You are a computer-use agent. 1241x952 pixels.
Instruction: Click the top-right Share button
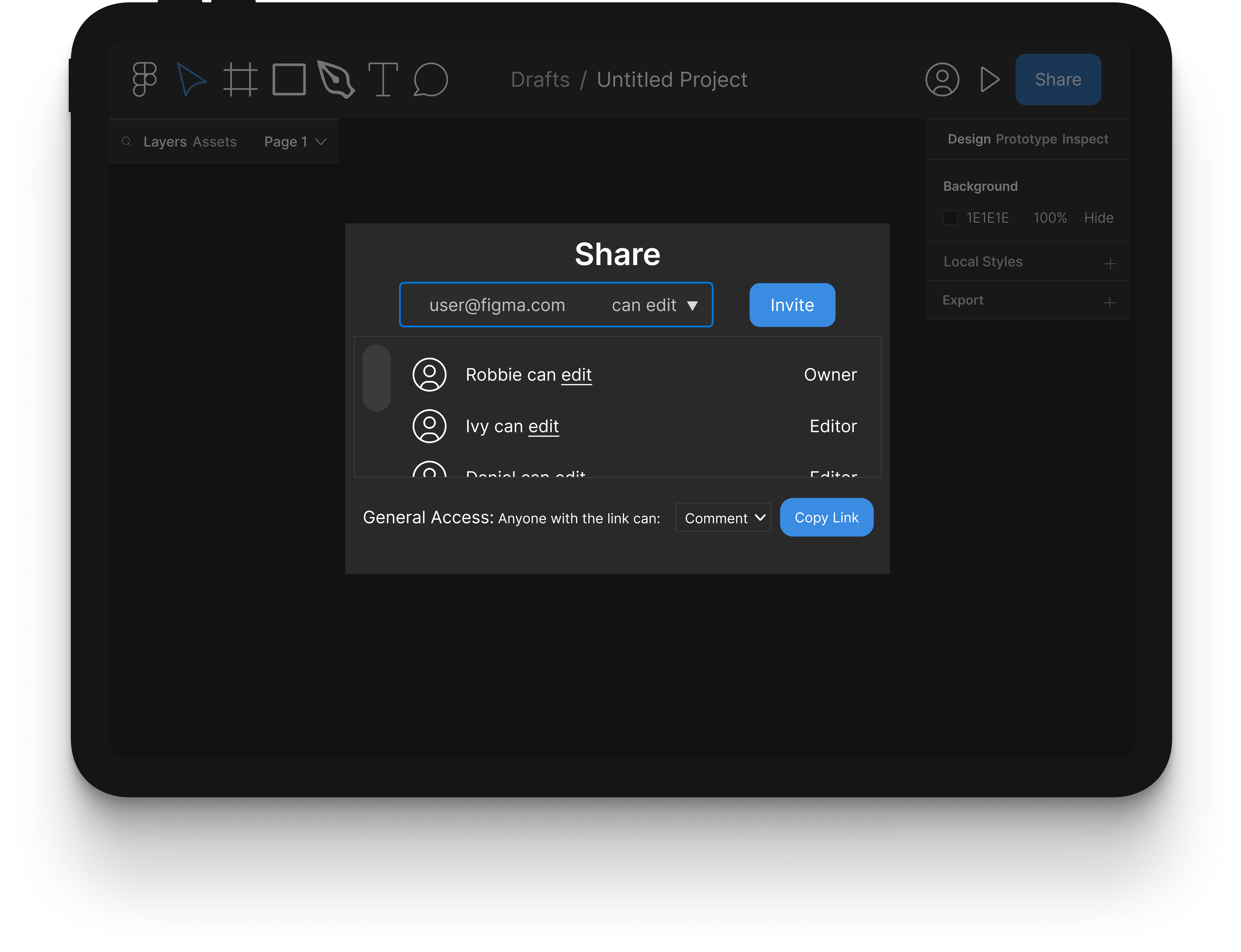tap(1058, 79)
